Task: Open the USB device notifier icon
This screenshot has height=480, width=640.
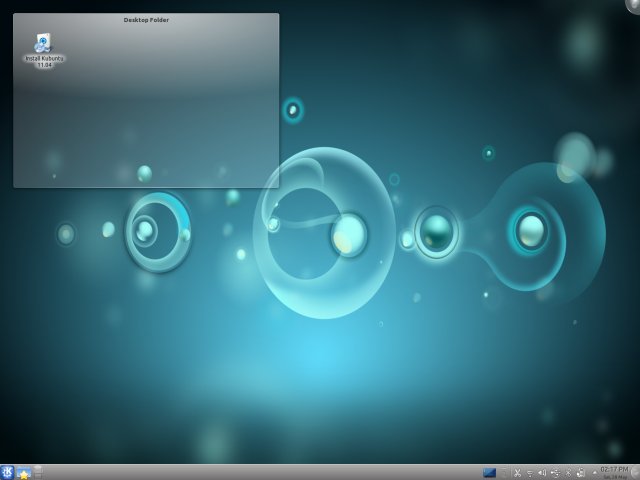Action: 555,473
